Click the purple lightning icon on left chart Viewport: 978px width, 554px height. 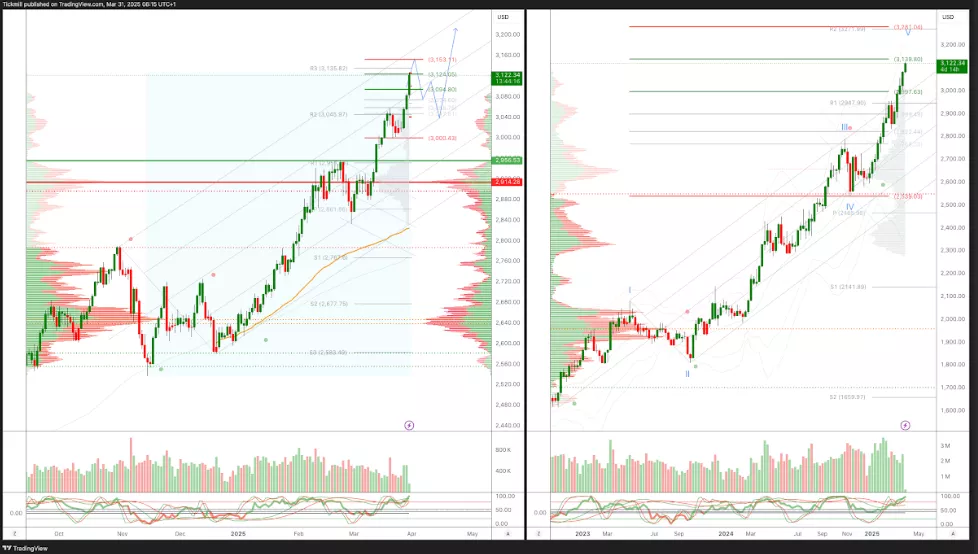[x=409, y=425]
